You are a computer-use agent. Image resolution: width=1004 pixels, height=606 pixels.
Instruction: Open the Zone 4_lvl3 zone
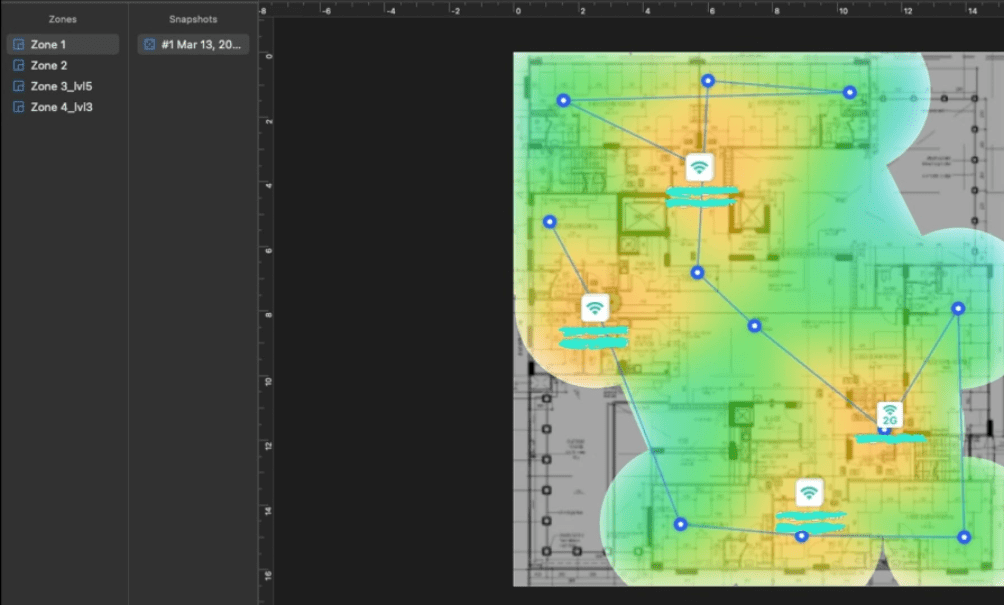pos(63,107)
